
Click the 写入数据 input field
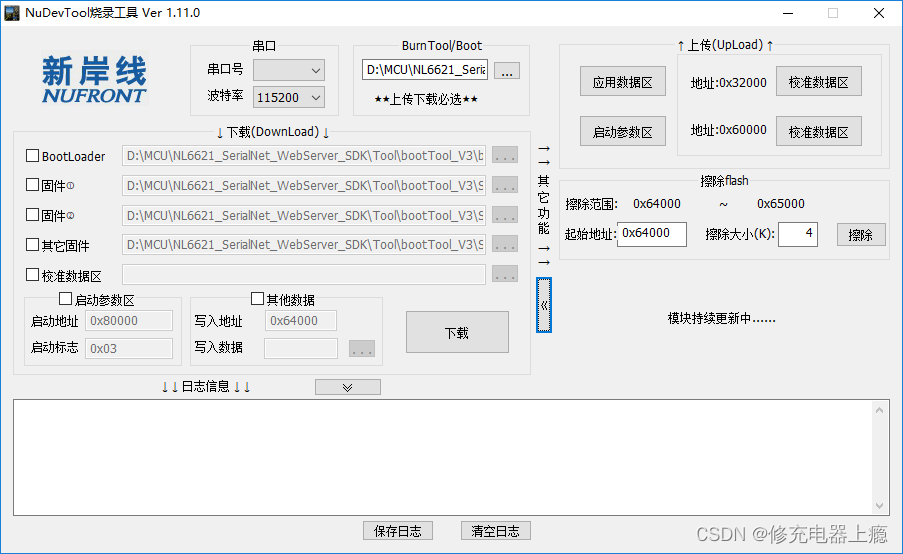pyautogui.click(x=301, y=348)
